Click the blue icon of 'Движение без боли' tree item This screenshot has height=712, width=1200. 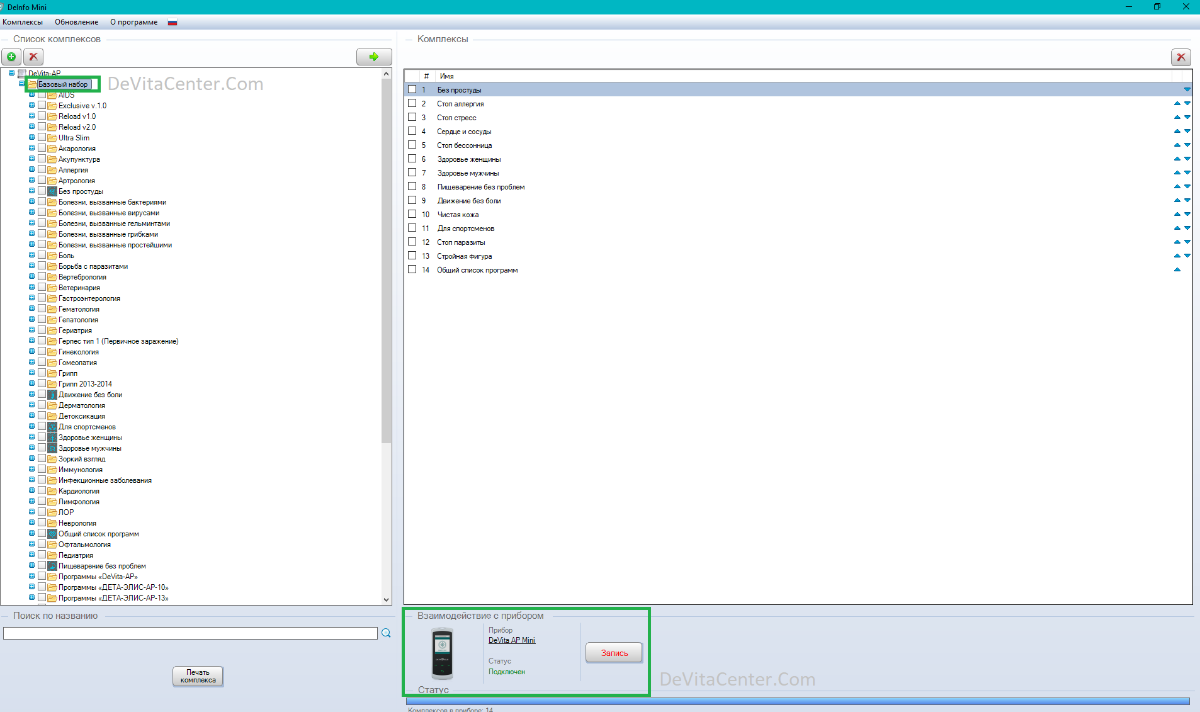[x=52, y=395]
